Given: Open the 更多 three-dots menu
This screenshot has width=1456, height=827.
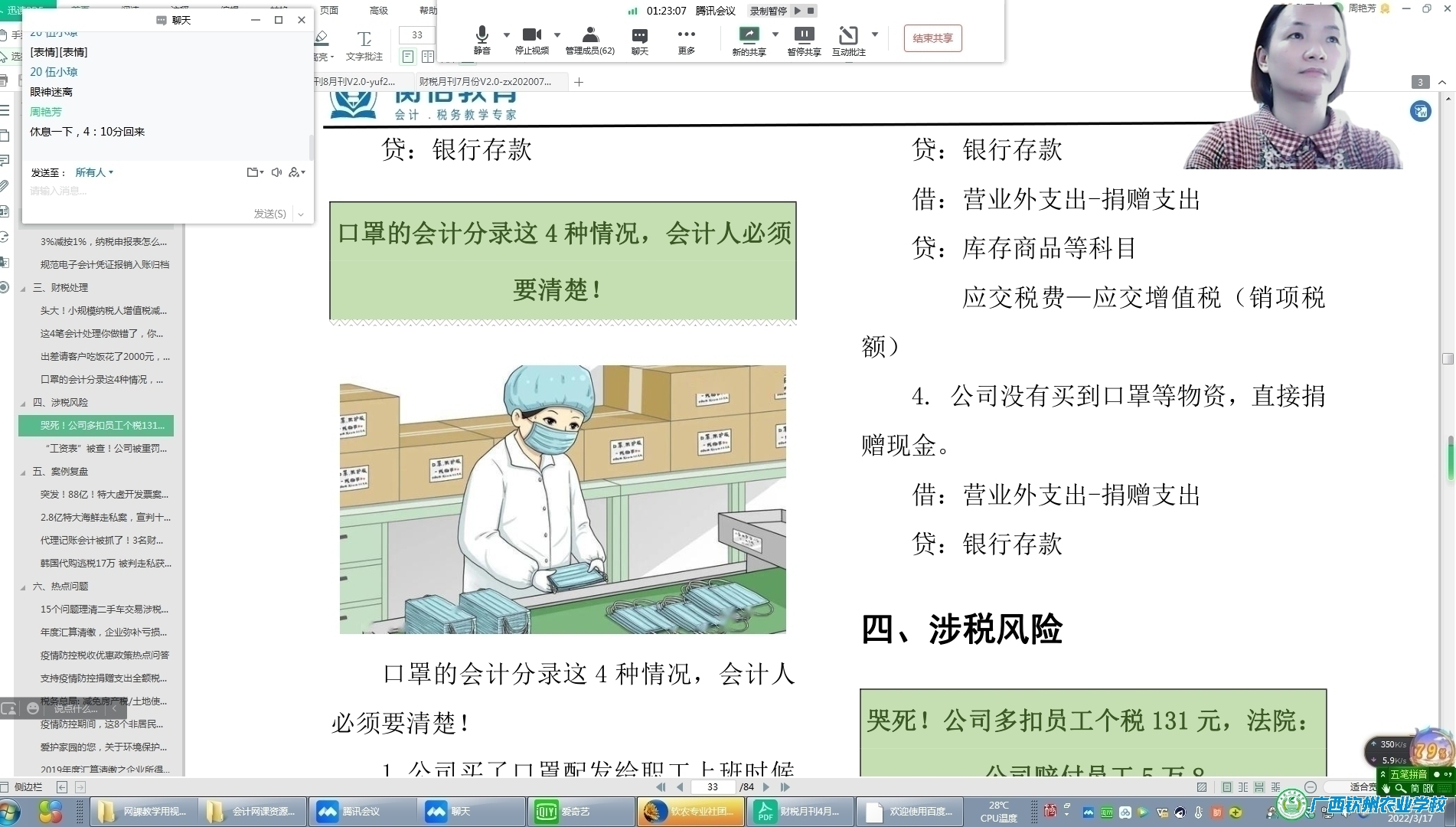Looking at the screenshot, I should [x=686, y=39].
